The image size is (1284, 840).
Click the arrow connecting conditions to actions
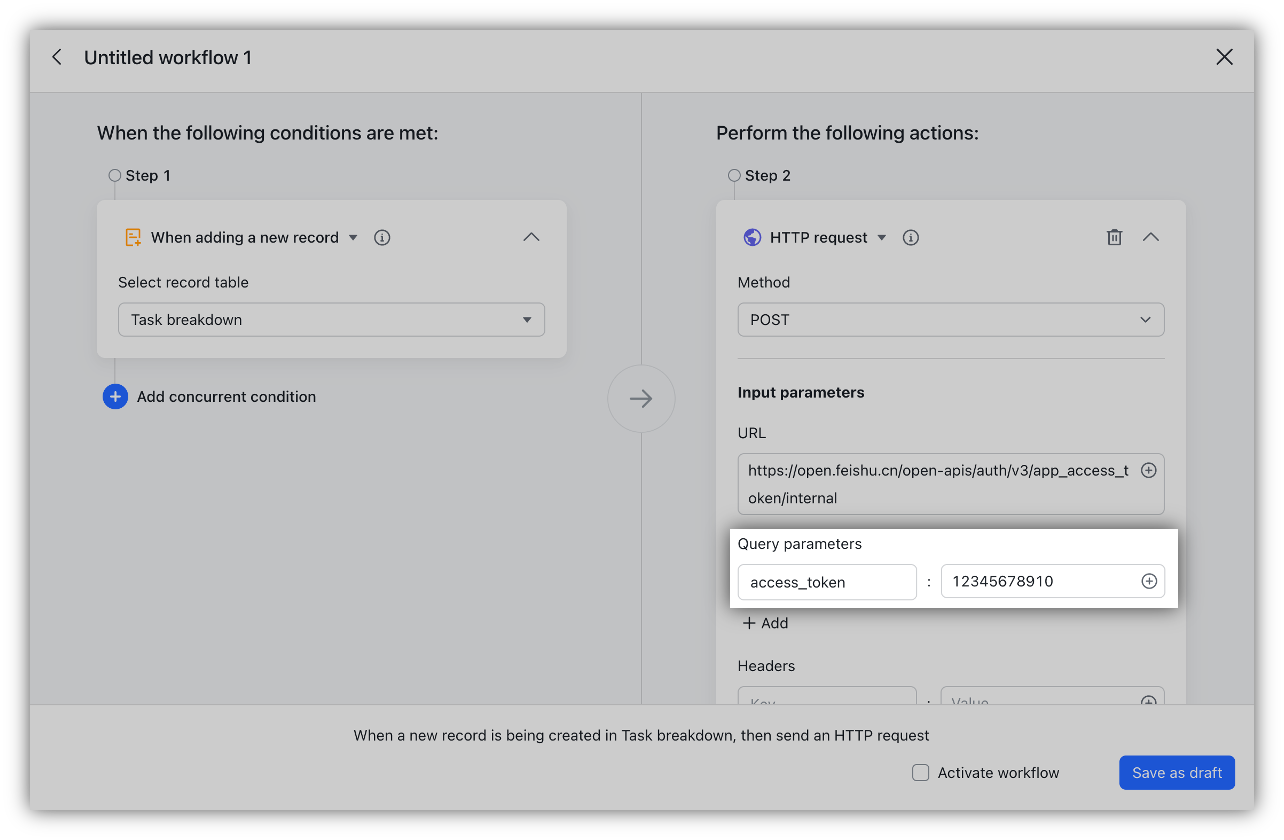[641, 398]
